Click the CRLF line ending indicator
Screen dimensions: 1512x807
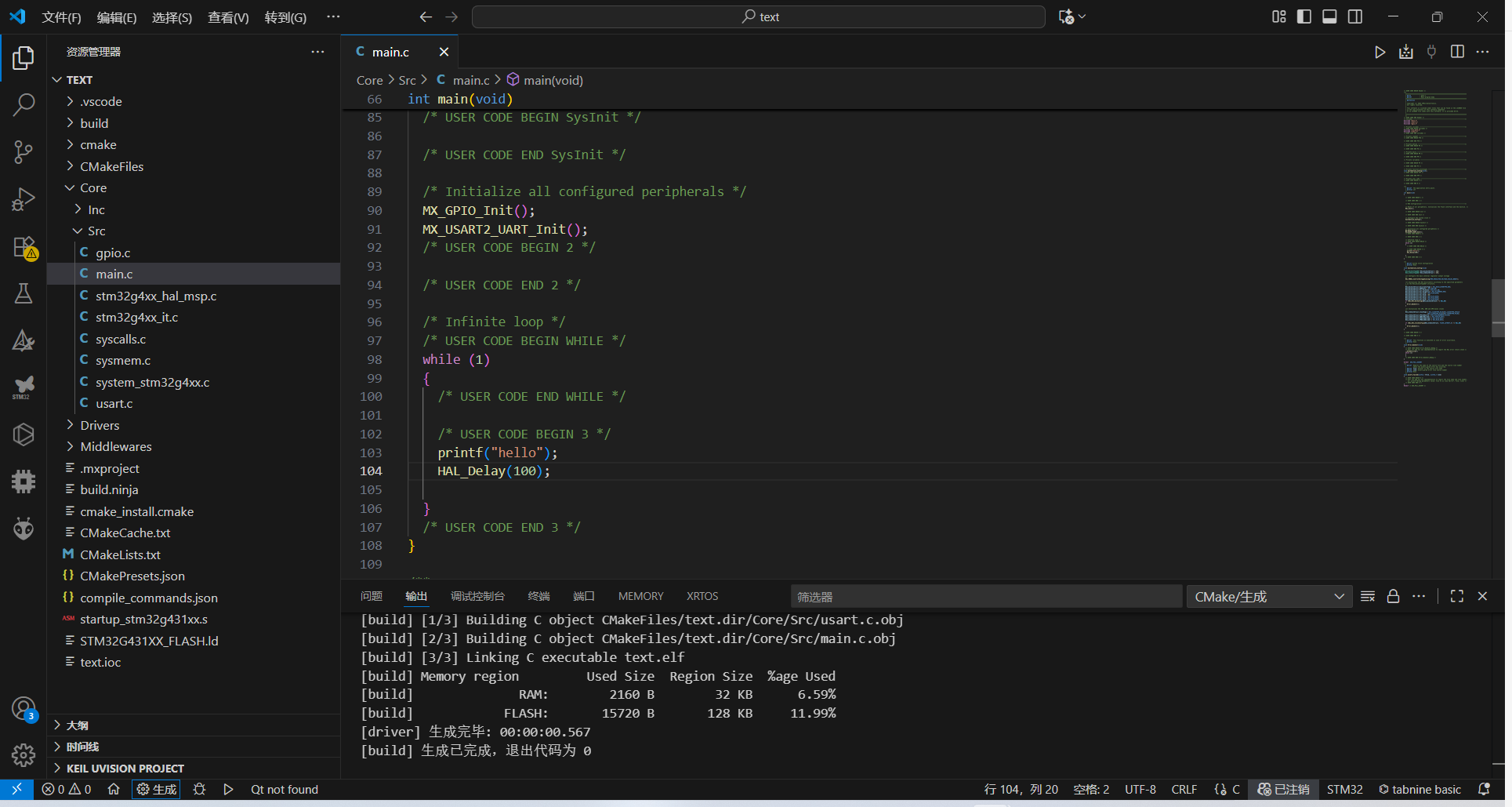click(x=1184, y=790)
